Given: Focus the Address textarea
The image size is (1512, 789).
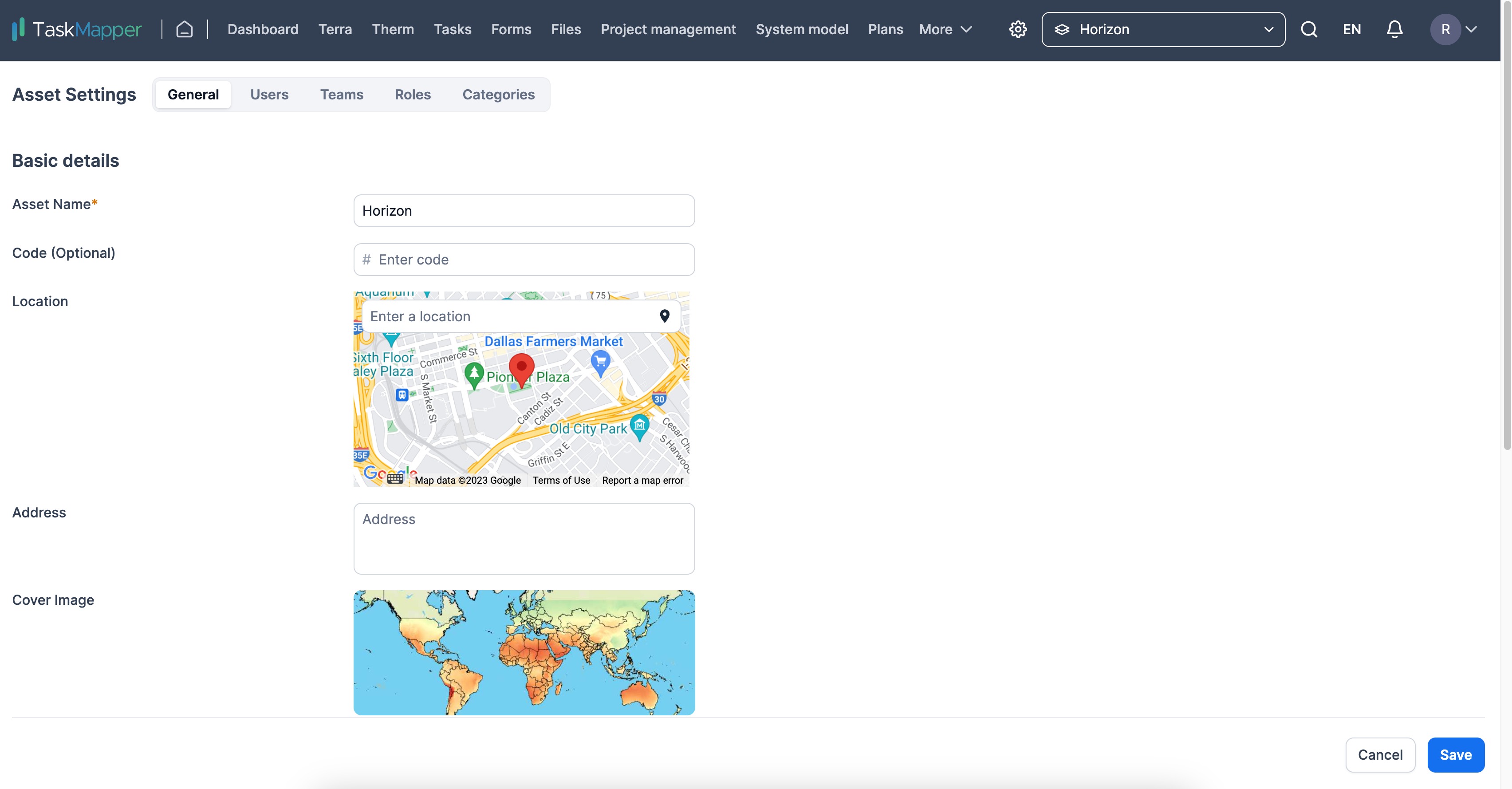Looking at the screenshot, I should pyautogui.click(x=524, y=538).
